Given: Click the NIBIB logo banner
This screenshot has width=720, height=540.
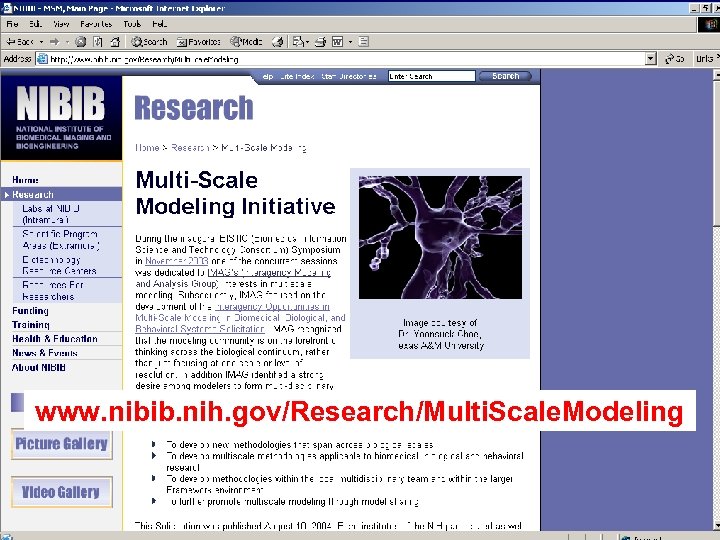Looking at the screenshot, I should (x=62, y=118).
